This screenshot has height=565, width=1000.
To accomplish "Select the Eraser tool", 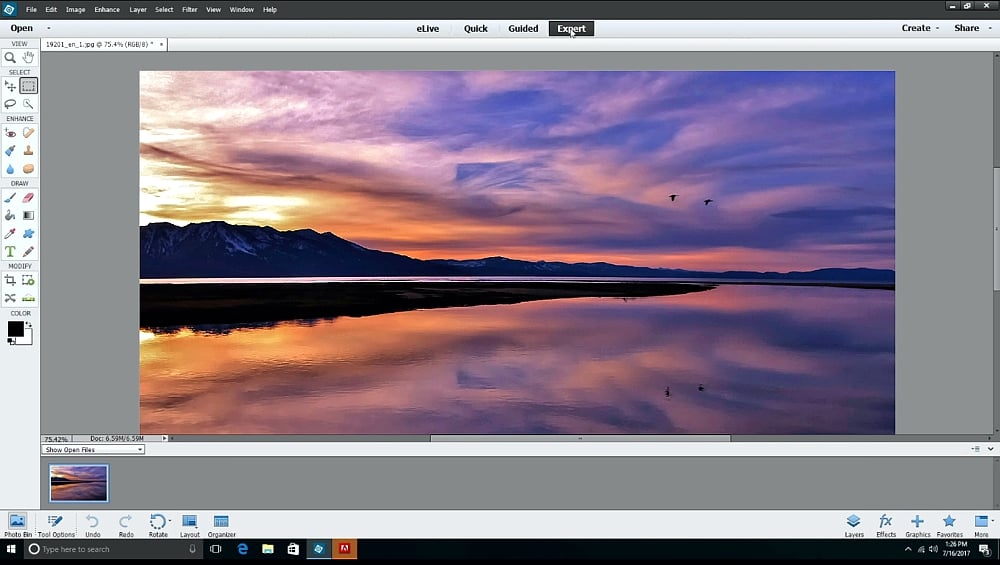I will [x=28, y=198].
